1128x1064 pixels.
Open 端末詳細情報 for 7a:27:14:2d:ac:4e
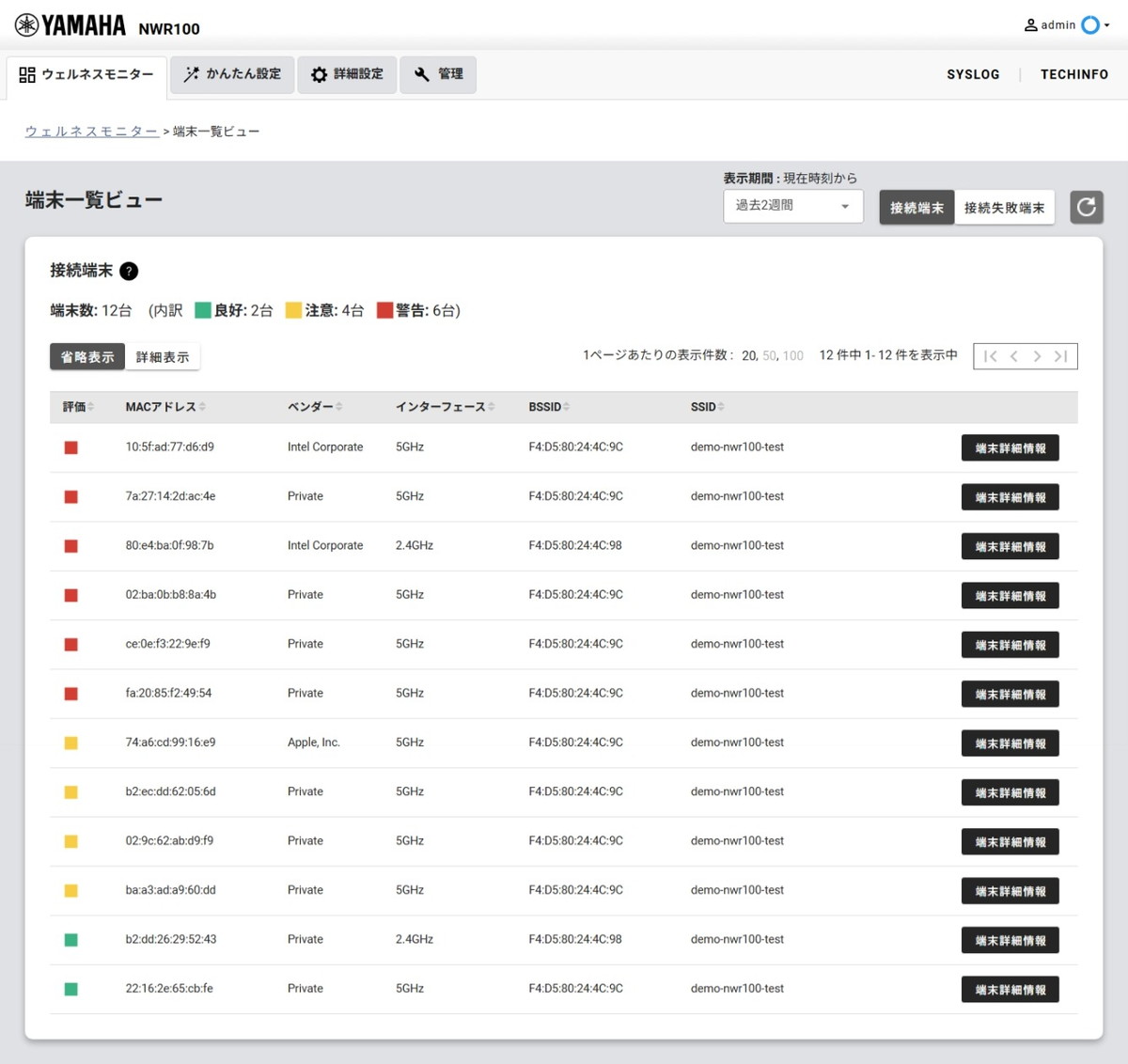pyautogui.click(x=1010, y=497)
